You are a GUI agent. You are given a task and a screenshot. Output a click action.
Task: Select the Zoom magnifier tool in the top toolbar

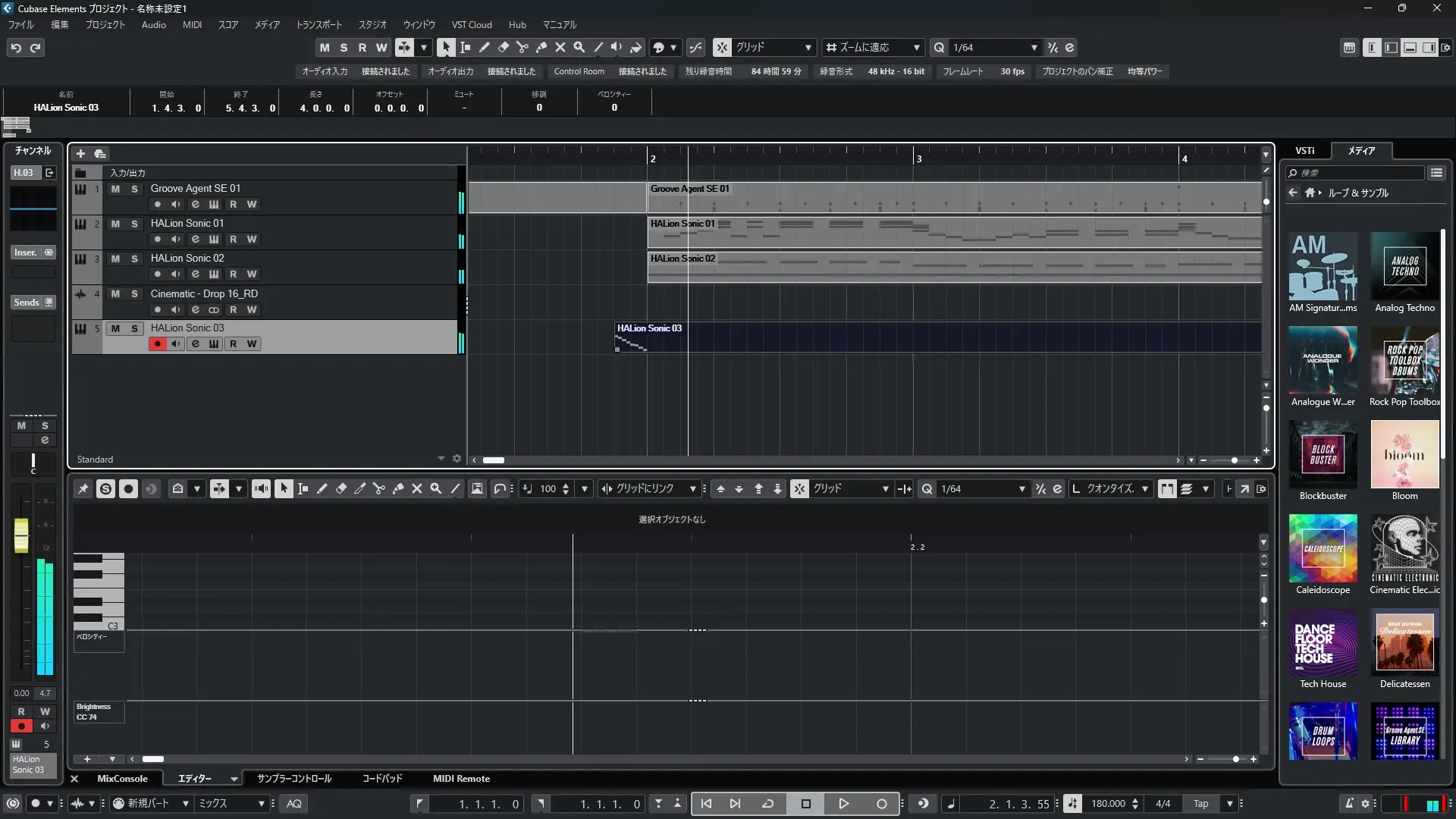pos(579,47)
